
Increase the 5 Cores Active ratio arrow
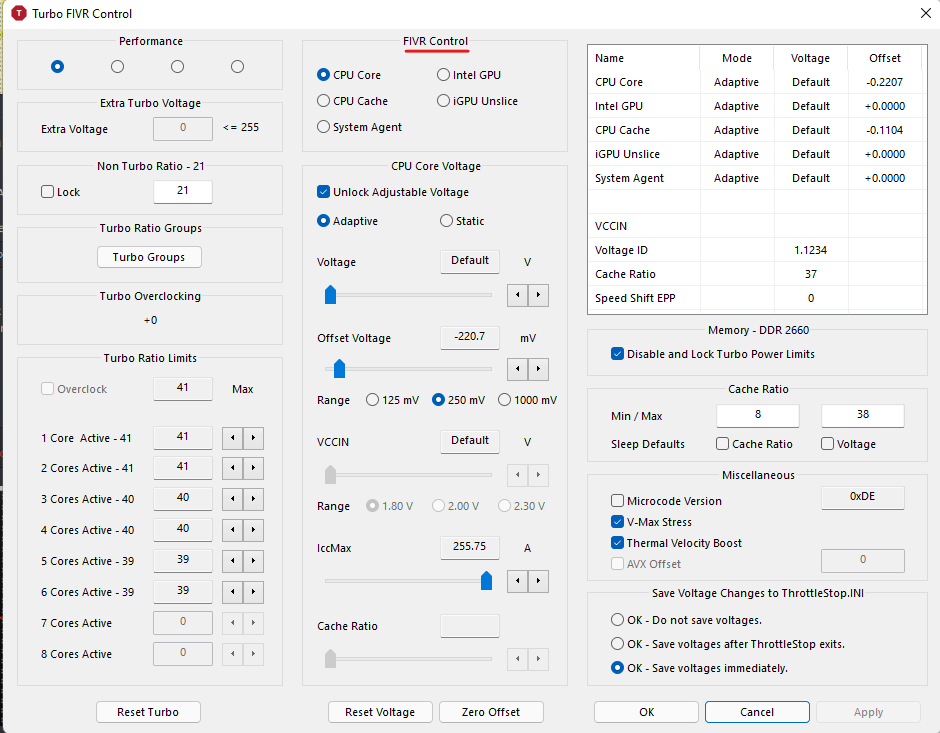(x=254, y=561)
